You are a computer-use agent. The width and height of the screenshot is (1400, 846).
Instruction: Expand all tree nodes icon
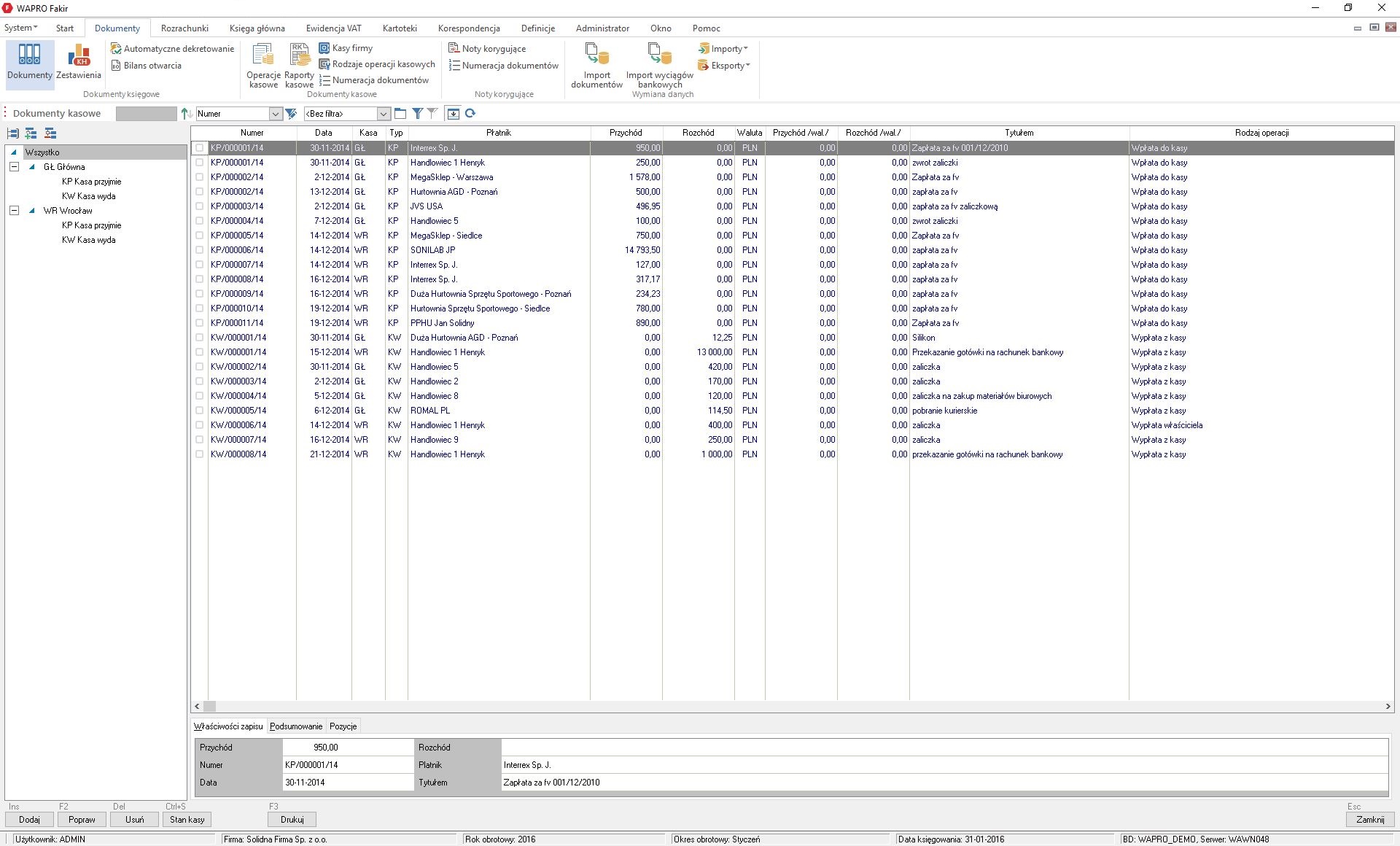(31, 133)
